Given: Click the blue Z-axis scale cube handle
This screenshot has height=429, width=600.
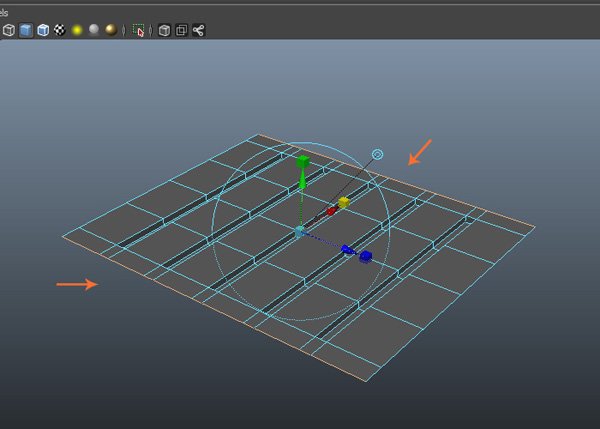Looking at the screenshot, I should point(365,256).
